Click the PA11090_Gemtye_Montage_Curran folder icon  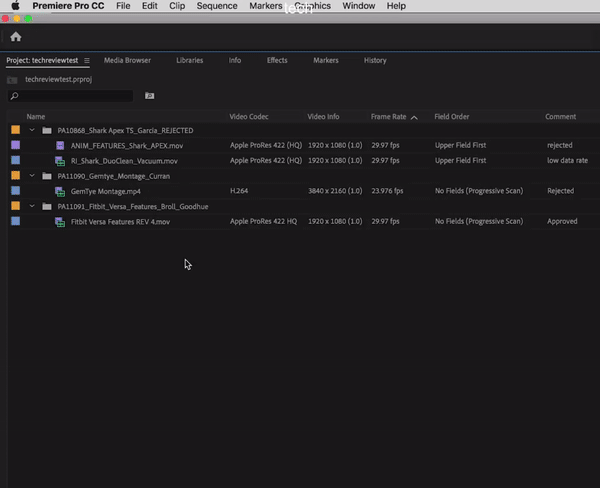pos(47,176)
